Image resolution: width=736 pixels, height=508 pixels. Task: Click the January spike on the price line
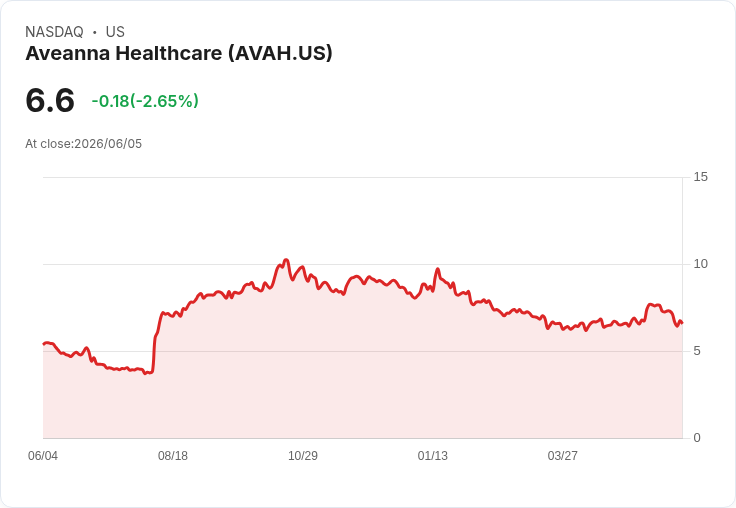437,269
